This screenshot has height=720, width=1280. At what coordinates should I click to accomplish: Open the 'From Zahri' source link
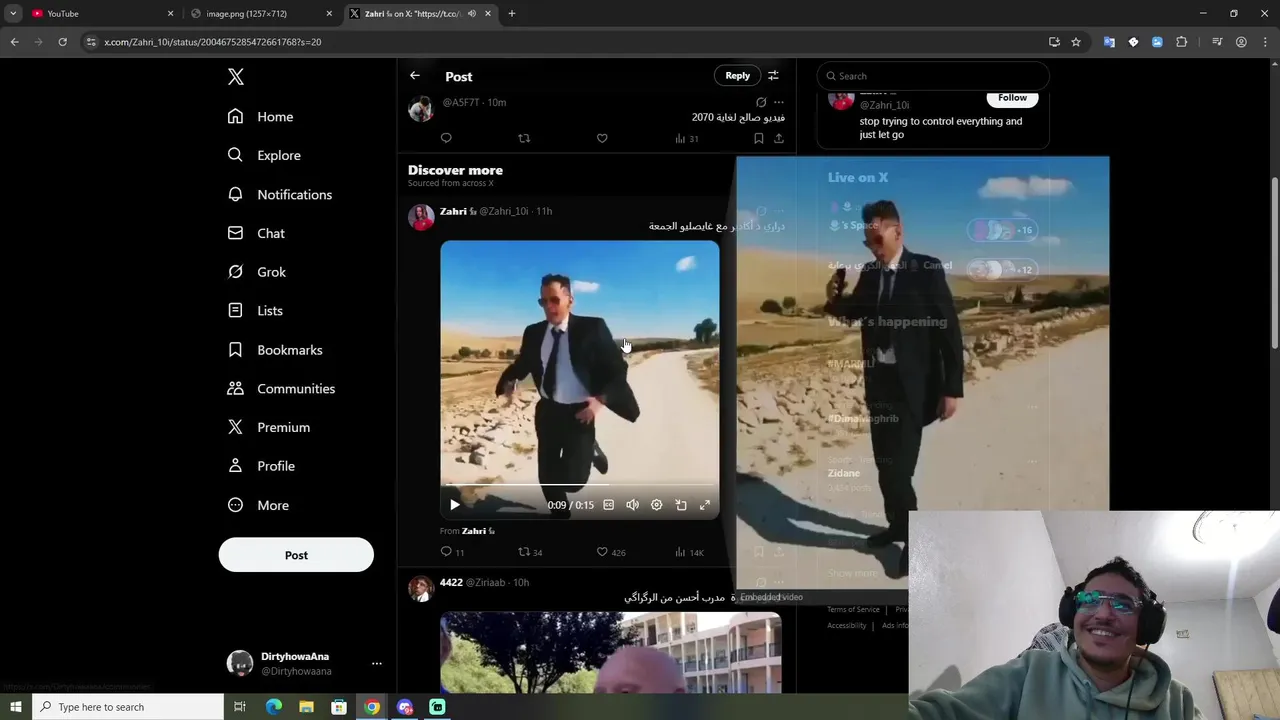click(467, 531)
